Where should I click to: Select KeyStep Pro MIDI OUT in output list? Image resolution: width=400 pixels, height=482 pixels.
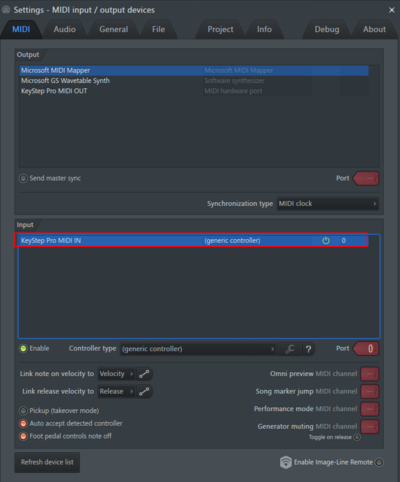[x=194, y=91]
